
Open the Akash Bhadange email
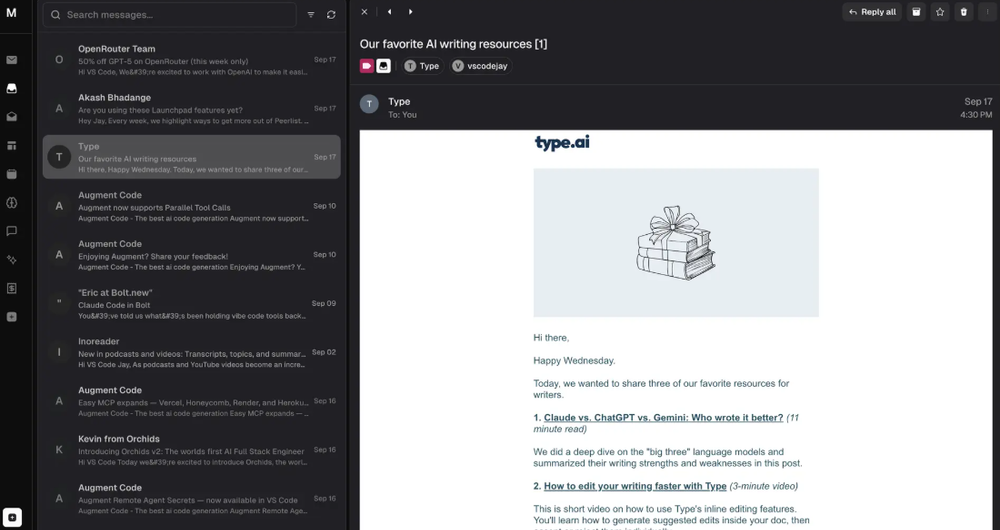[191, 108]
